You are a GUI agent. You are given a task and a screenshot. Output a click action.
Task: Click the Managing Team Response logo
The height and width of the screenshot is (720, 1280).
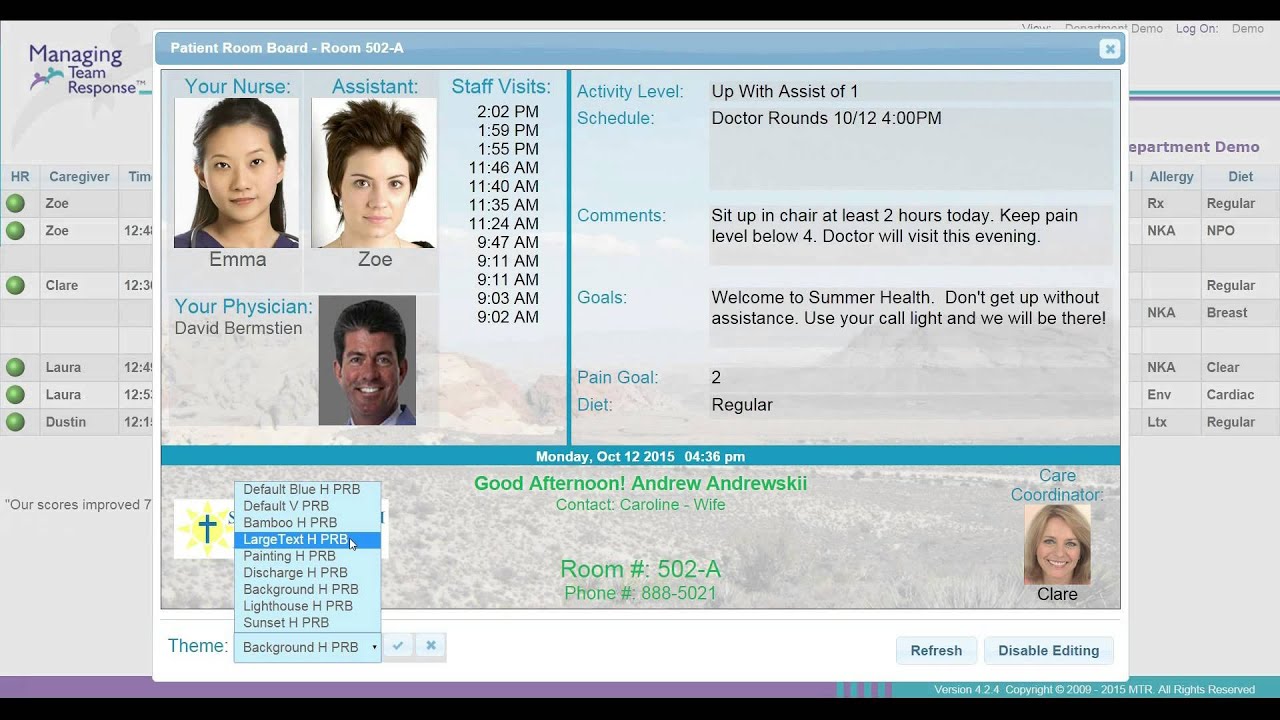(87, 72)
